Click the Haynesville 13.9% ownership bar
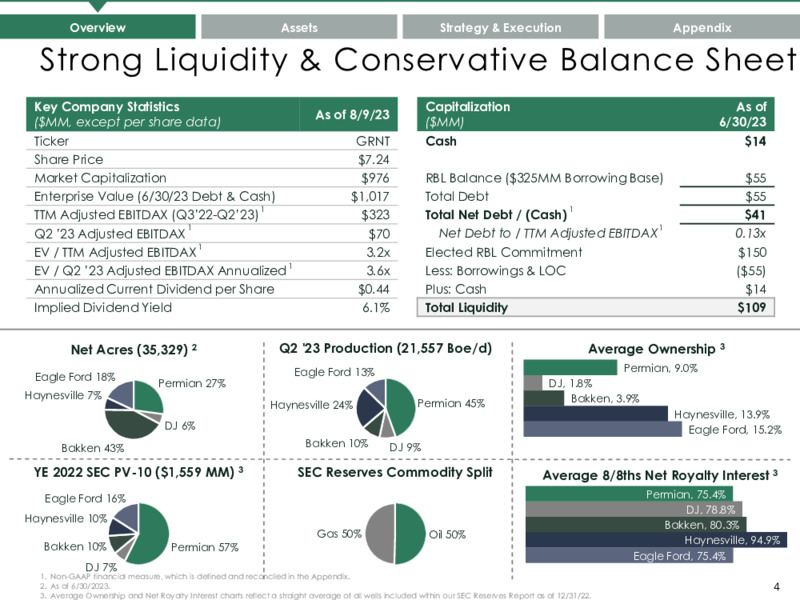The height and width of the screenshot is (600, 800). 596,414
